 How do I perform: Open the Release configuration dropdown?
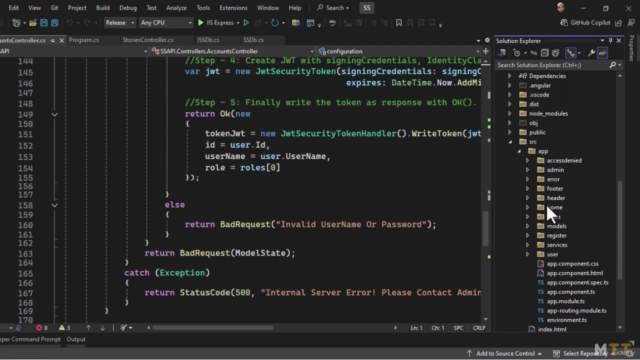pyautogui.click(x=120, y=23)
